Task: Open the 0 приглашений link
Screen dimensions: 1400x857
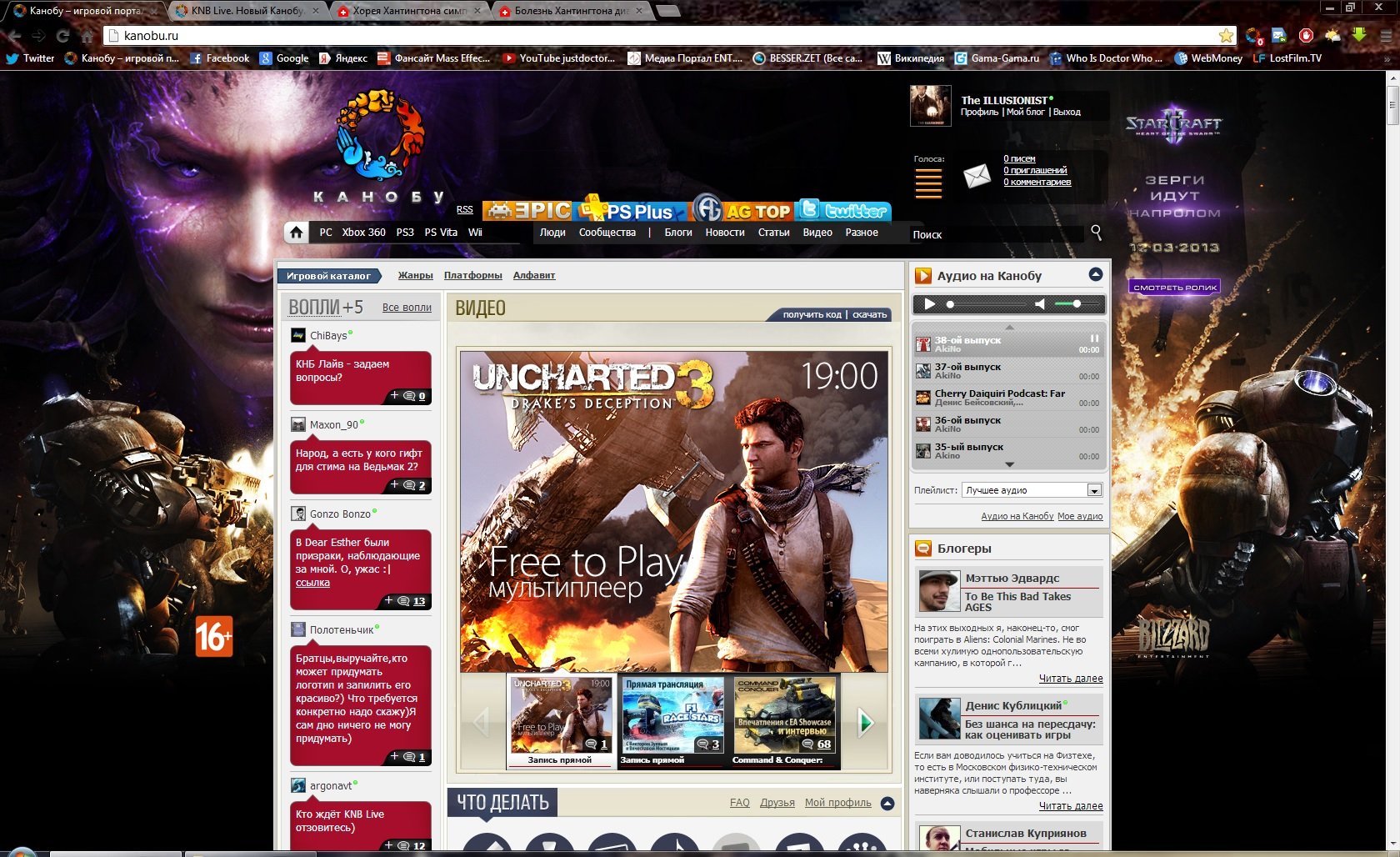Action: click(x=1035, y=170)
